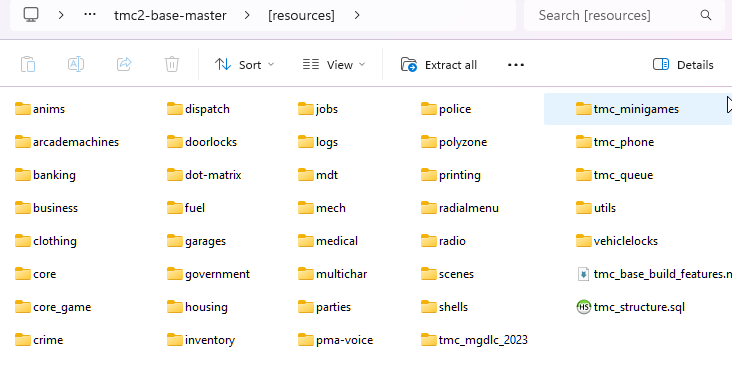
Task: Click the 'police' folder name
Action: tap(455, 109)
